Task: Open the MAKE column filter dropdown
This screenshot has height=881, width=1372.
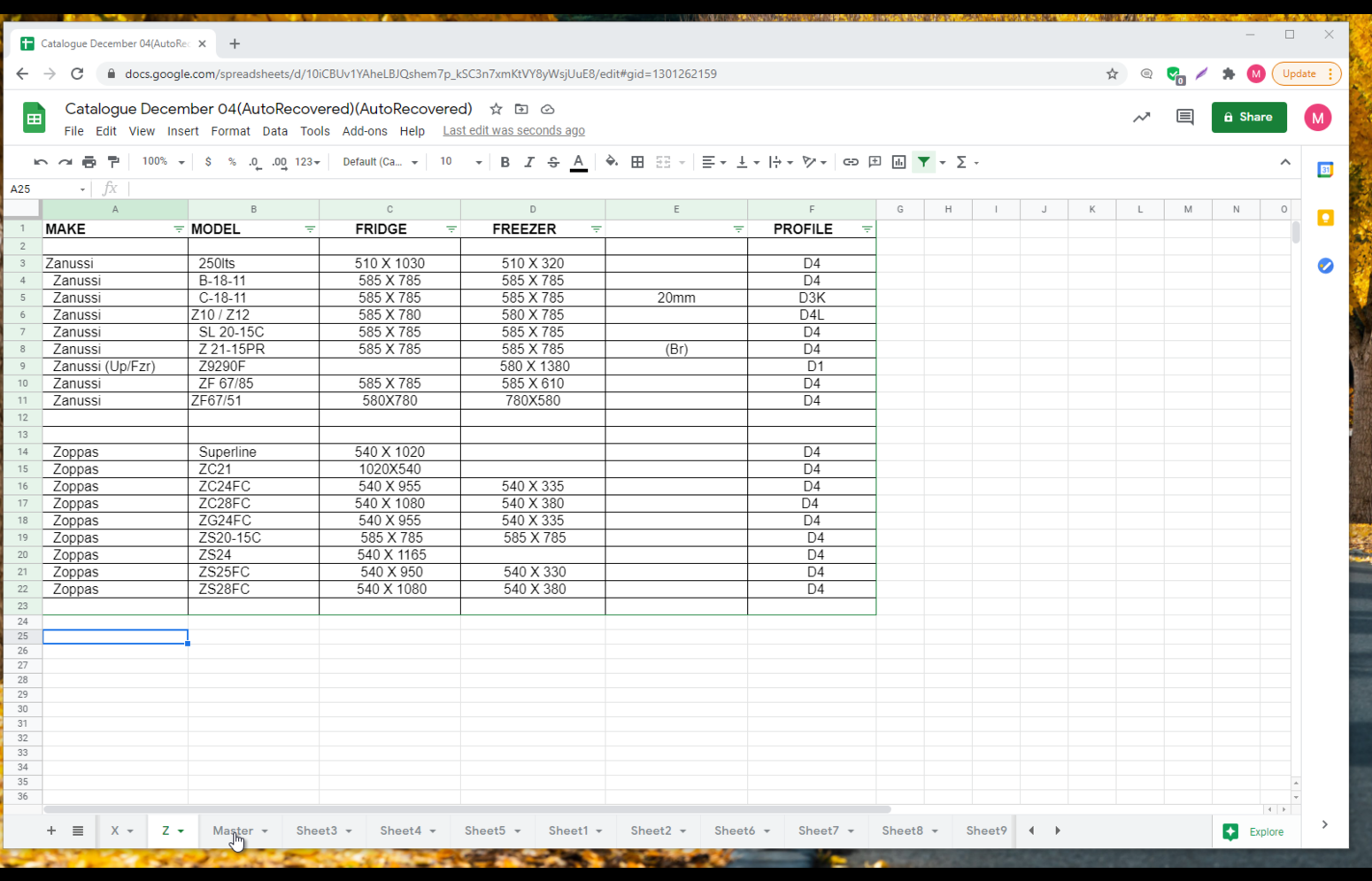Action: click(x=178, y=229)
